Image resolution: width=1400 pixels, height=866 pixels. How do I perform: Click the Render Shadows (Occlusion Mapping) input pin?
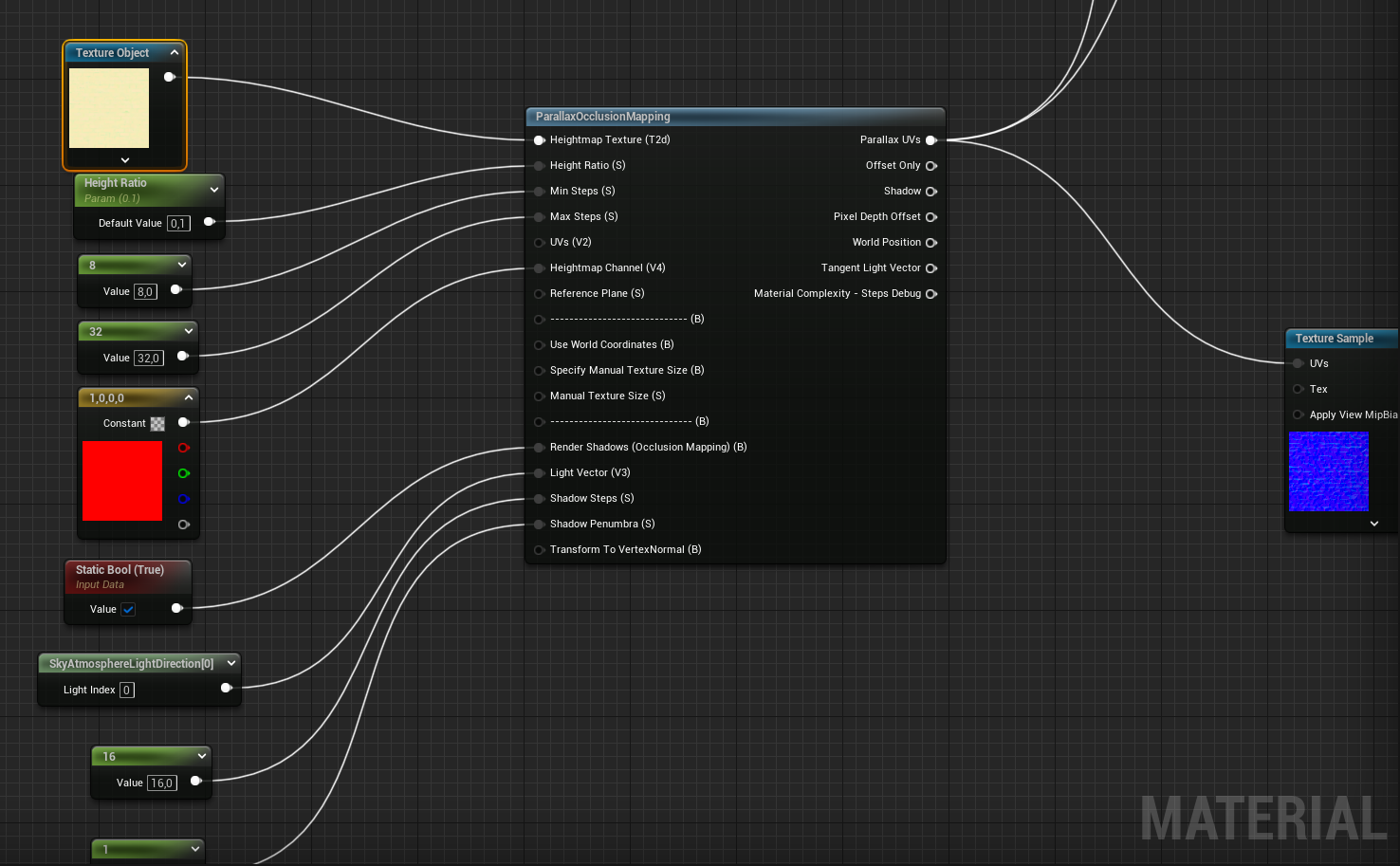[539, 448]
